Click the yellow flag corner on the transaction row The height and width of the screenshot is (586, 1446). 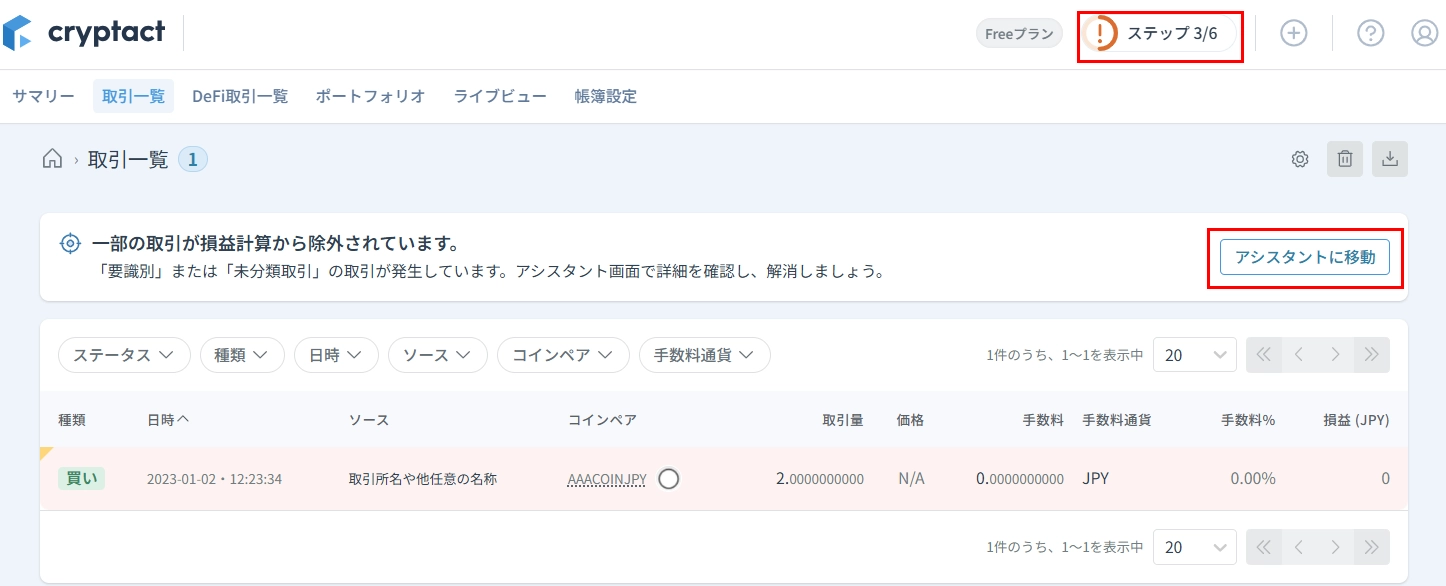click(45, 452)
